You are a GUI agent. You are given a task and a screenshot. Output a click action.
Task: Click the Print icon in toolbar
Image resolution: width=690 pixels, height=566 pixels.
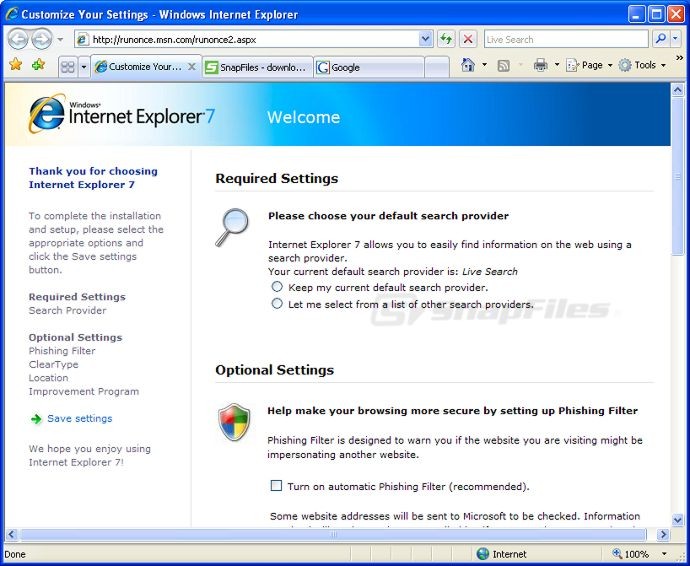(x=540, y=65)
